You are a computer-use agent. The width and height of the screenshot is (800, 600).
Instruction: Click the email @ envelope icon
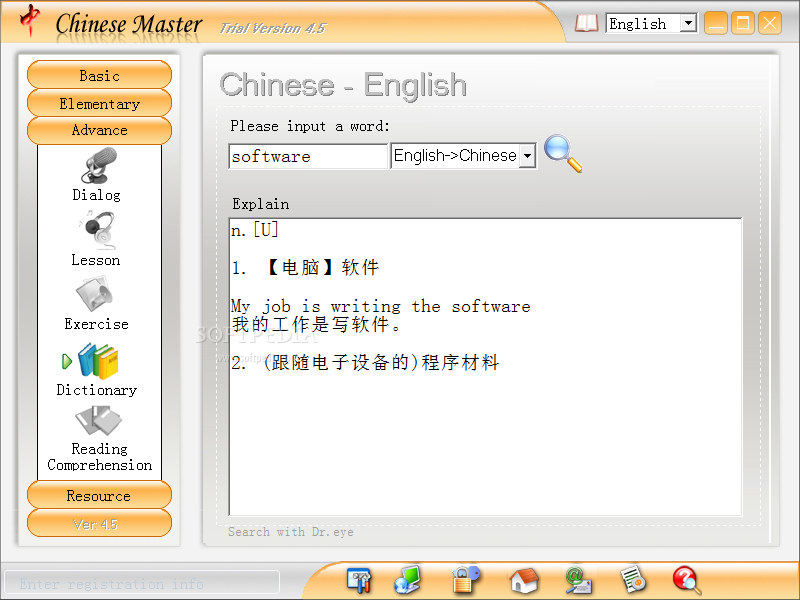point(578,581)
